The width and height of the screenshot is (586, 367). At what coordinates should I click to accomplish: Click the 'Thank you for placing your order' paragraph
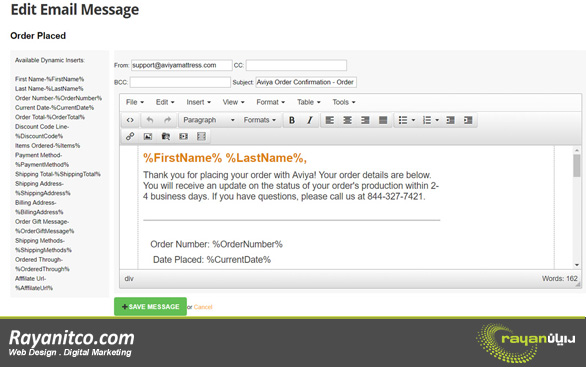tap(291, 185)
